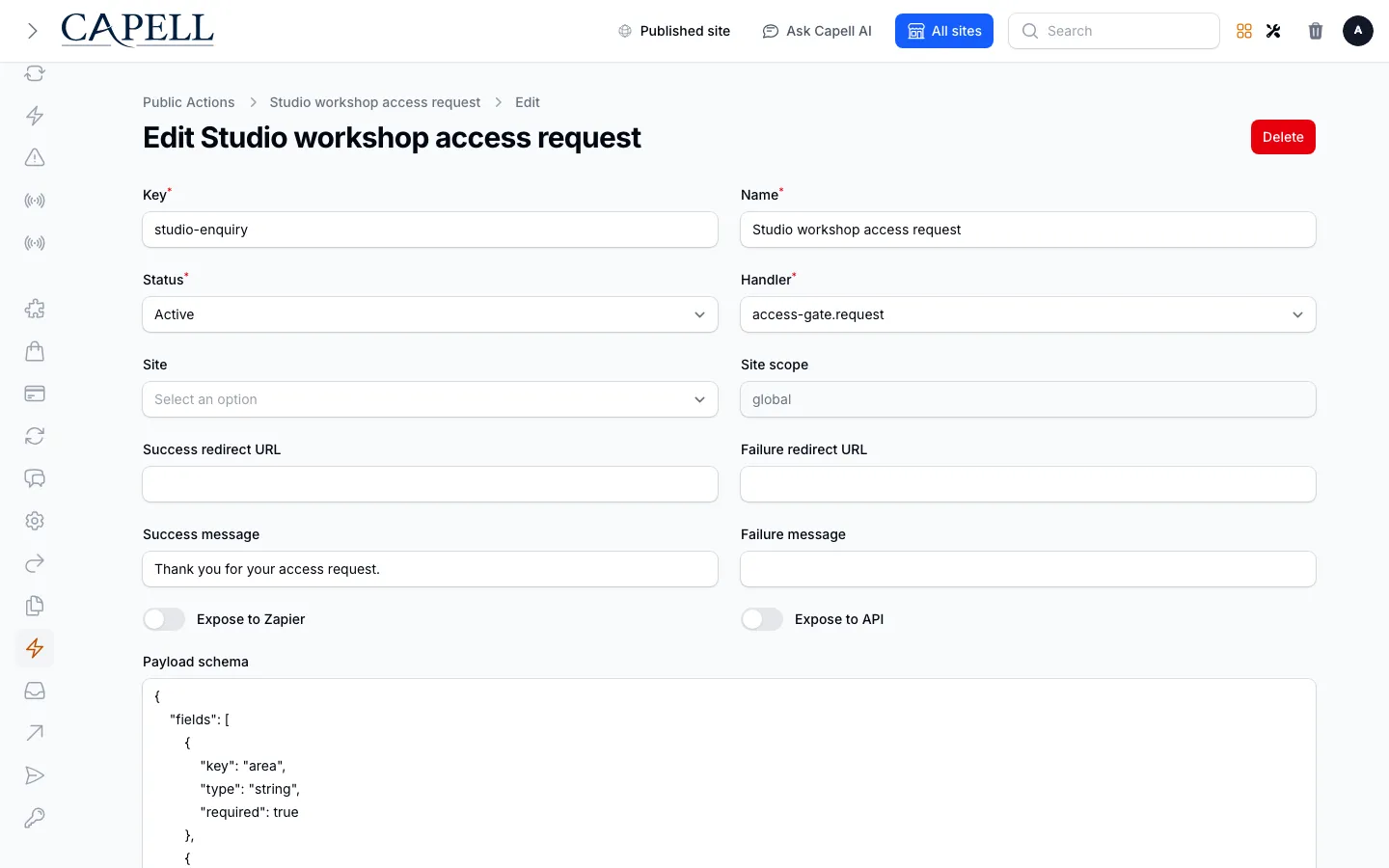Click the Edit breadcrumb item

(x=528, y=102)
